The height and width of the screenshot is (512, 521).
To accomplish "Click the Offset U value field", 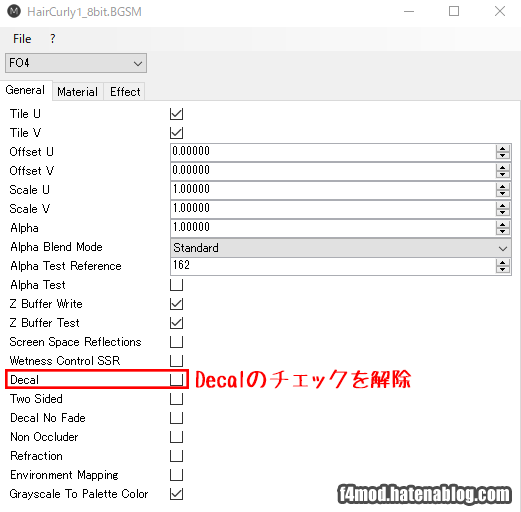I will pyautogui.click(x=333, y=152).
